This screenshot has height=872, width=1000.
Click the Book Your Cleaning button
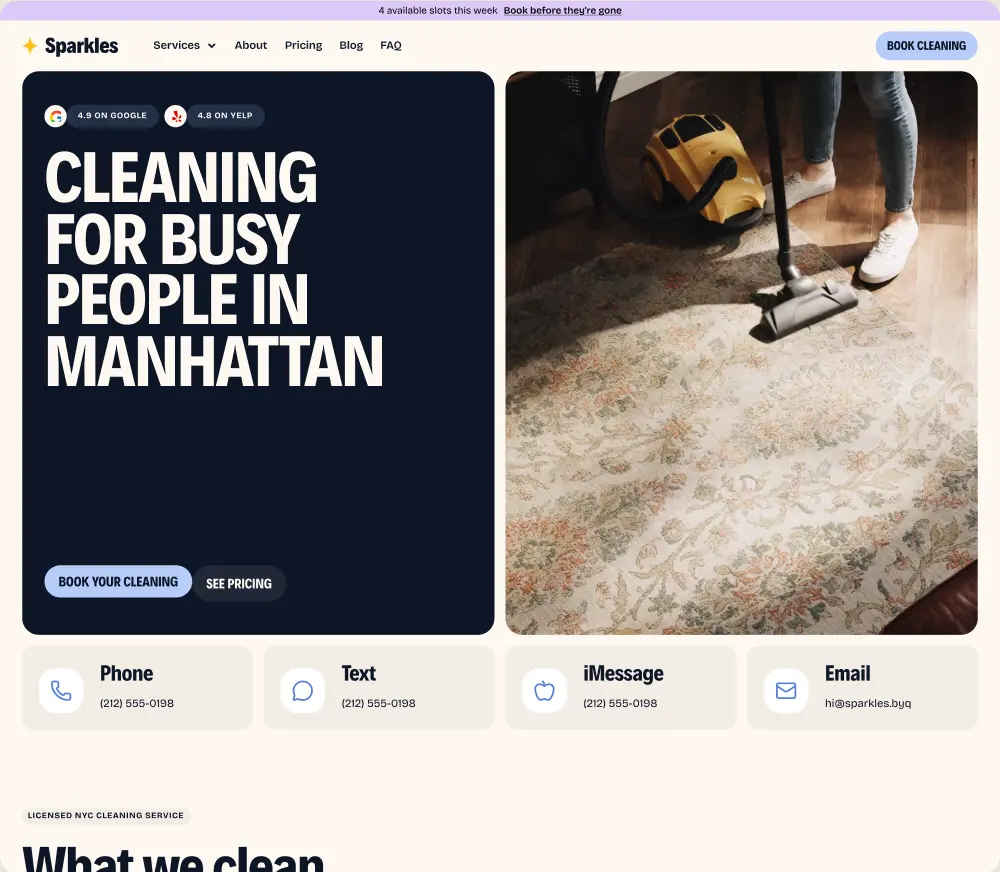[x=118, y=582]
